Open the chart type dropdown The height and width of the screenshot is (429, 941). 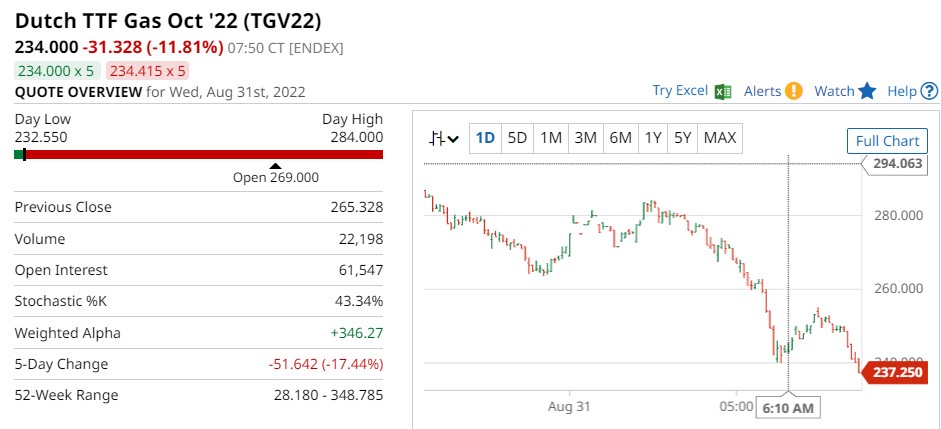444,138
